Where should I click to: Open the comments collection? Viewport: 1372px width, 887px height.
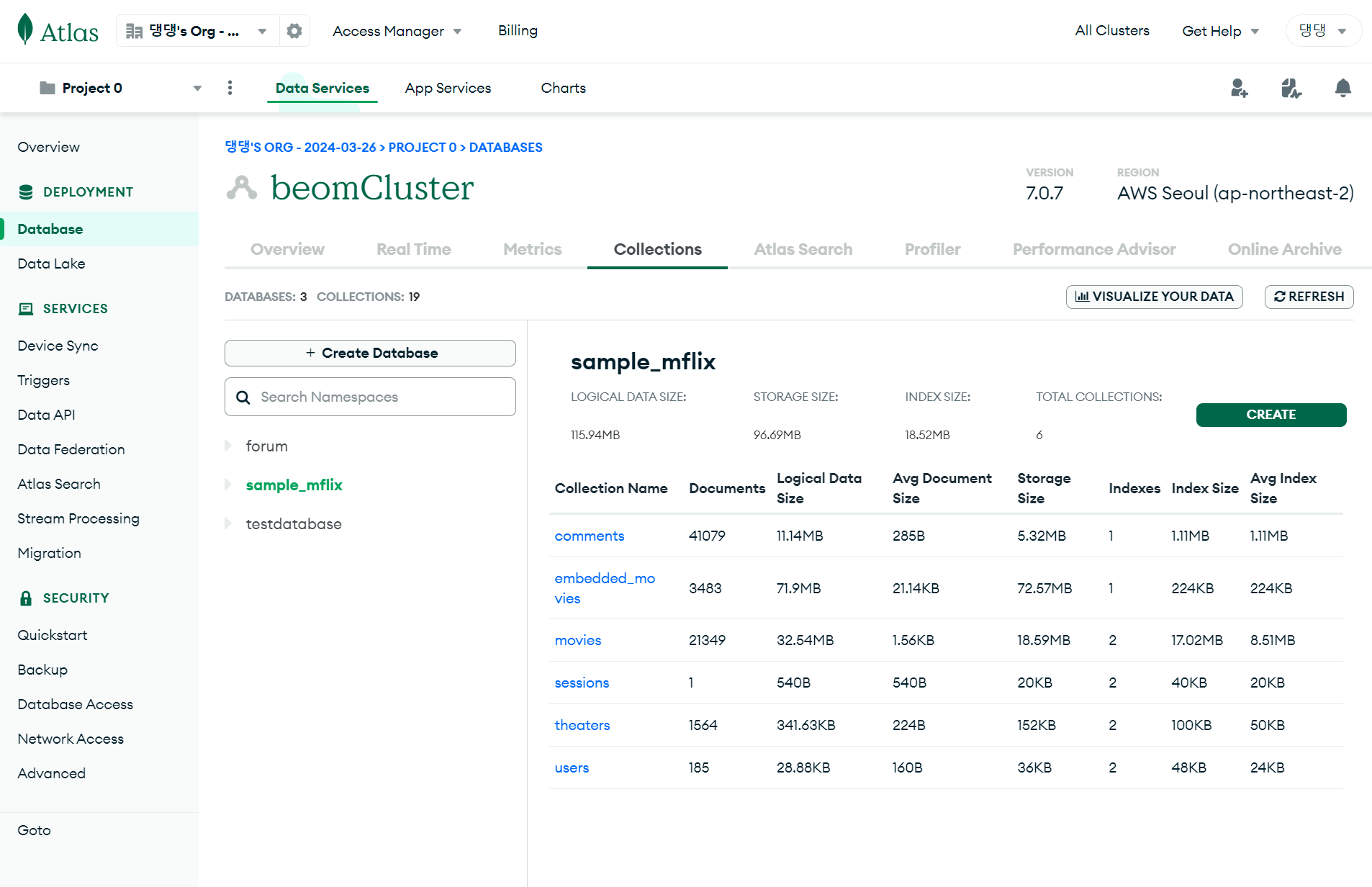590,536
